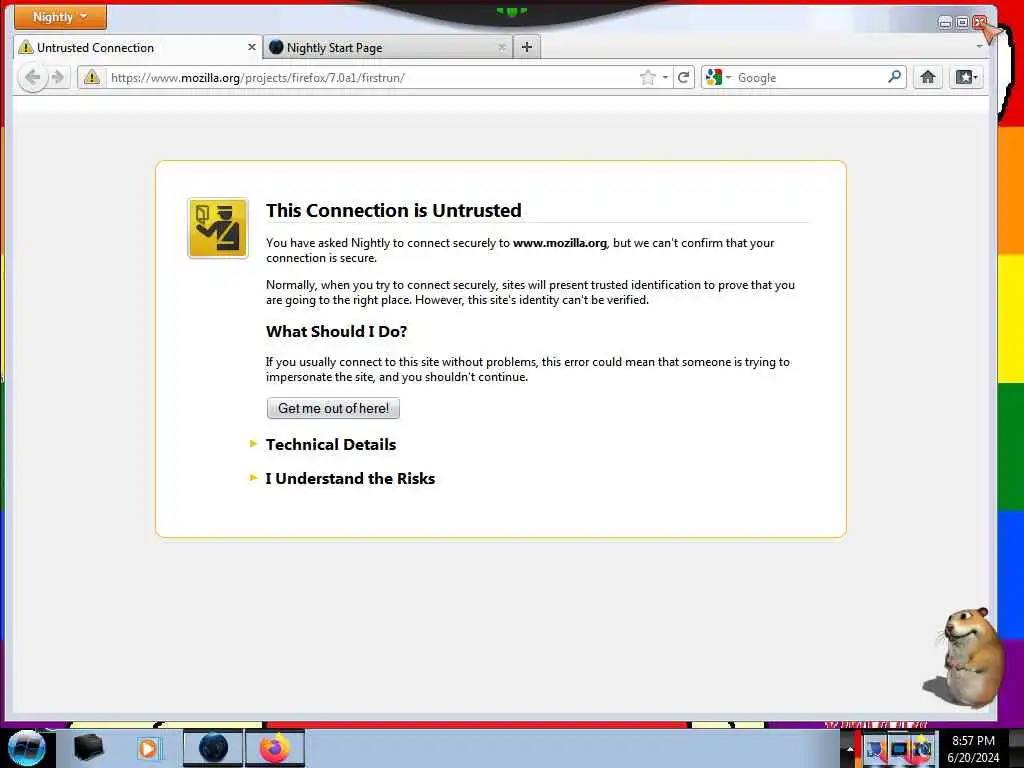Viewport: 1024px width, 768px height.
Task: Click the yellow police officer warning icon
Action: [217, 229]
